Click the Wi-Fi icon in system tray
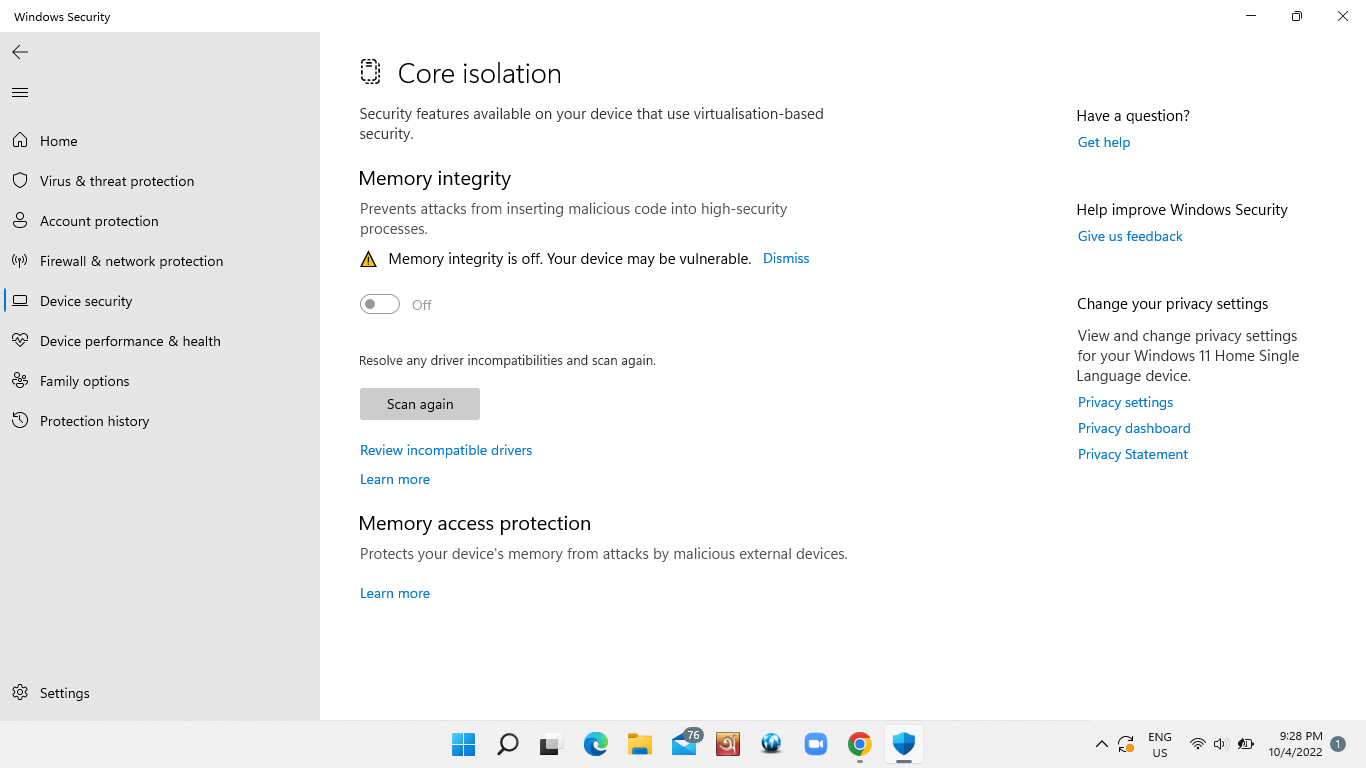This screenshot has width=1366, height=768. pyautogui.click(x=1197, y=744)
